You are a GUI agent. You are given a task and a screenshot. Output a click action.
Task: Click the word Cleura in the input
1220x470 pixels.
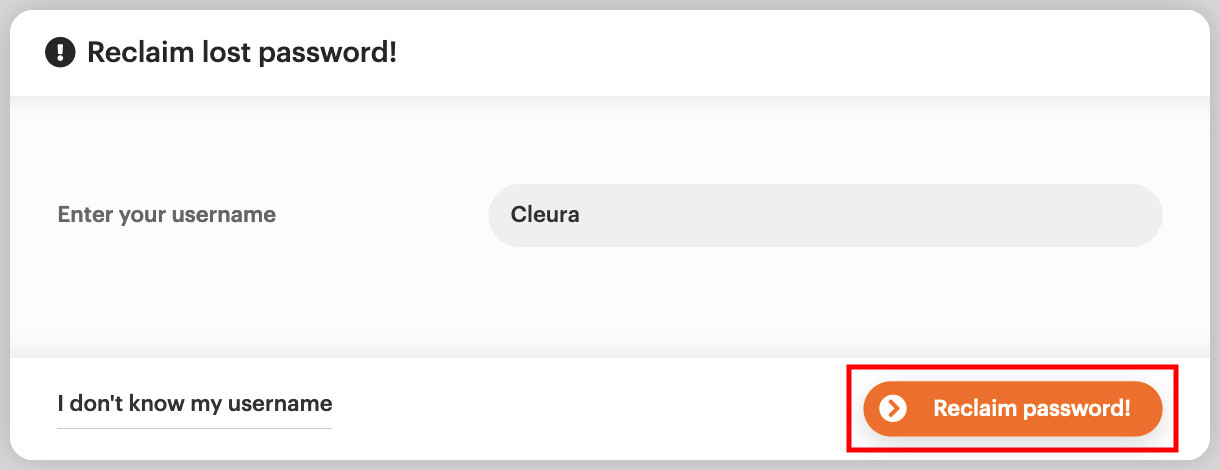[545, 214]
